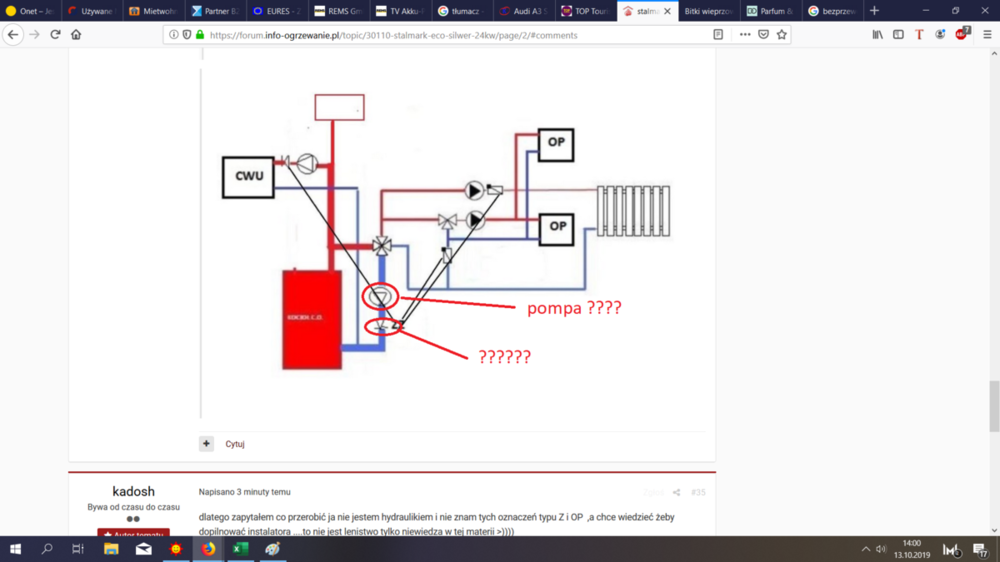Toggle reader view in the address bar

[x=718, y=34]
